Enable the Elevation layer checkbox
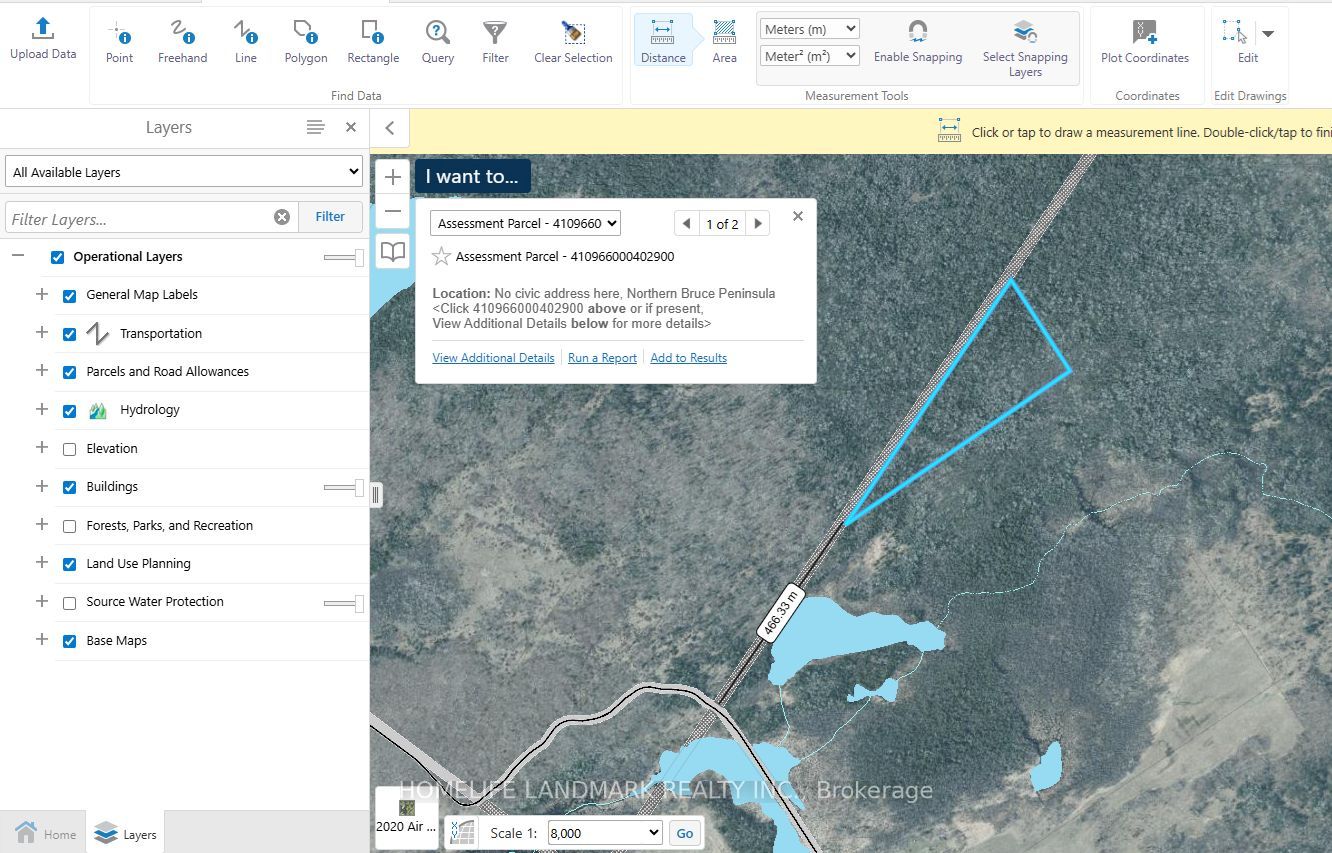Screen dimensions: 1332x853 pyautogui.click(x=70, y=449)
